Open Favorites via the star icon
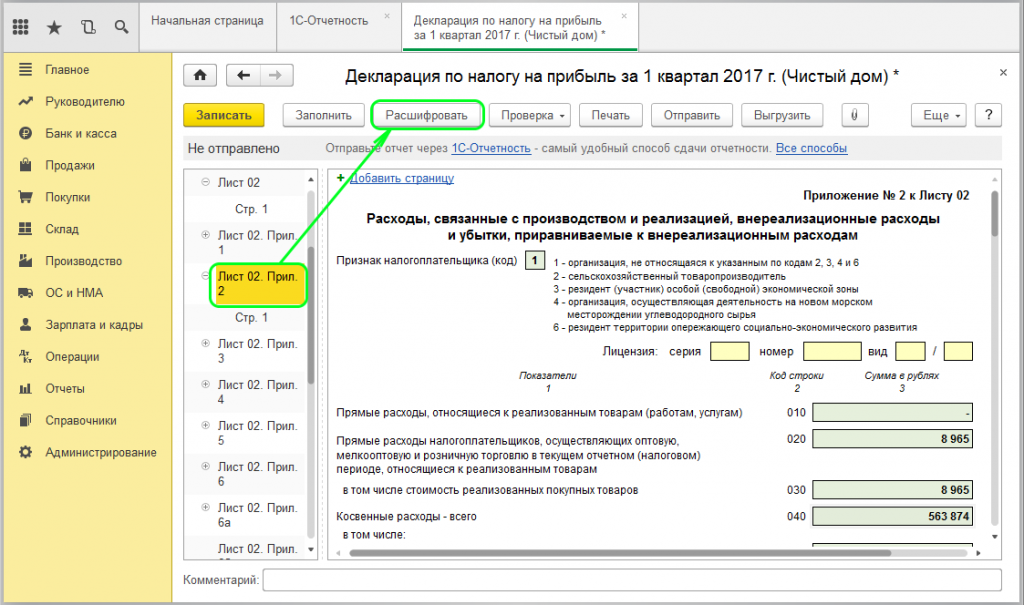 click(55, 26)
